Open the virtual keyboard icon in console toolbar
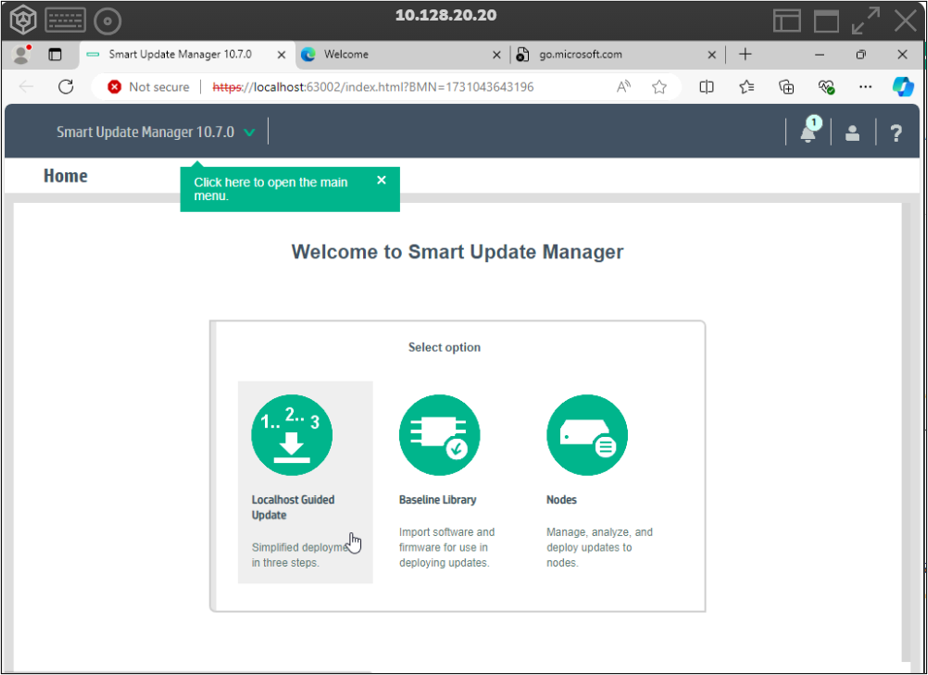The image size is (928, 675). (x=65, y=19)
